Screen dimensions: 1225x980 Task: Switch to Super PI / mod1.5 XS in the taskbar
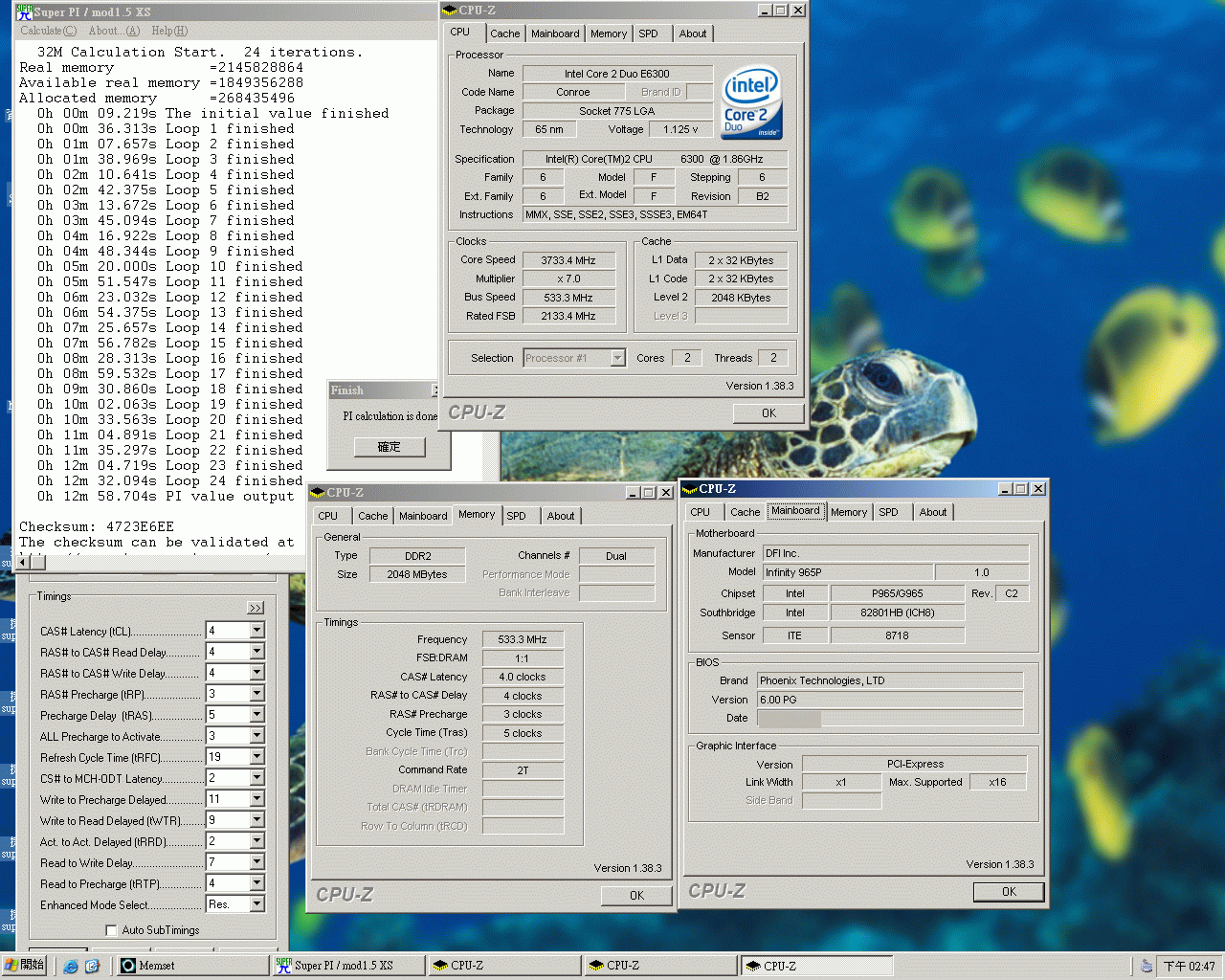(347, 966)
